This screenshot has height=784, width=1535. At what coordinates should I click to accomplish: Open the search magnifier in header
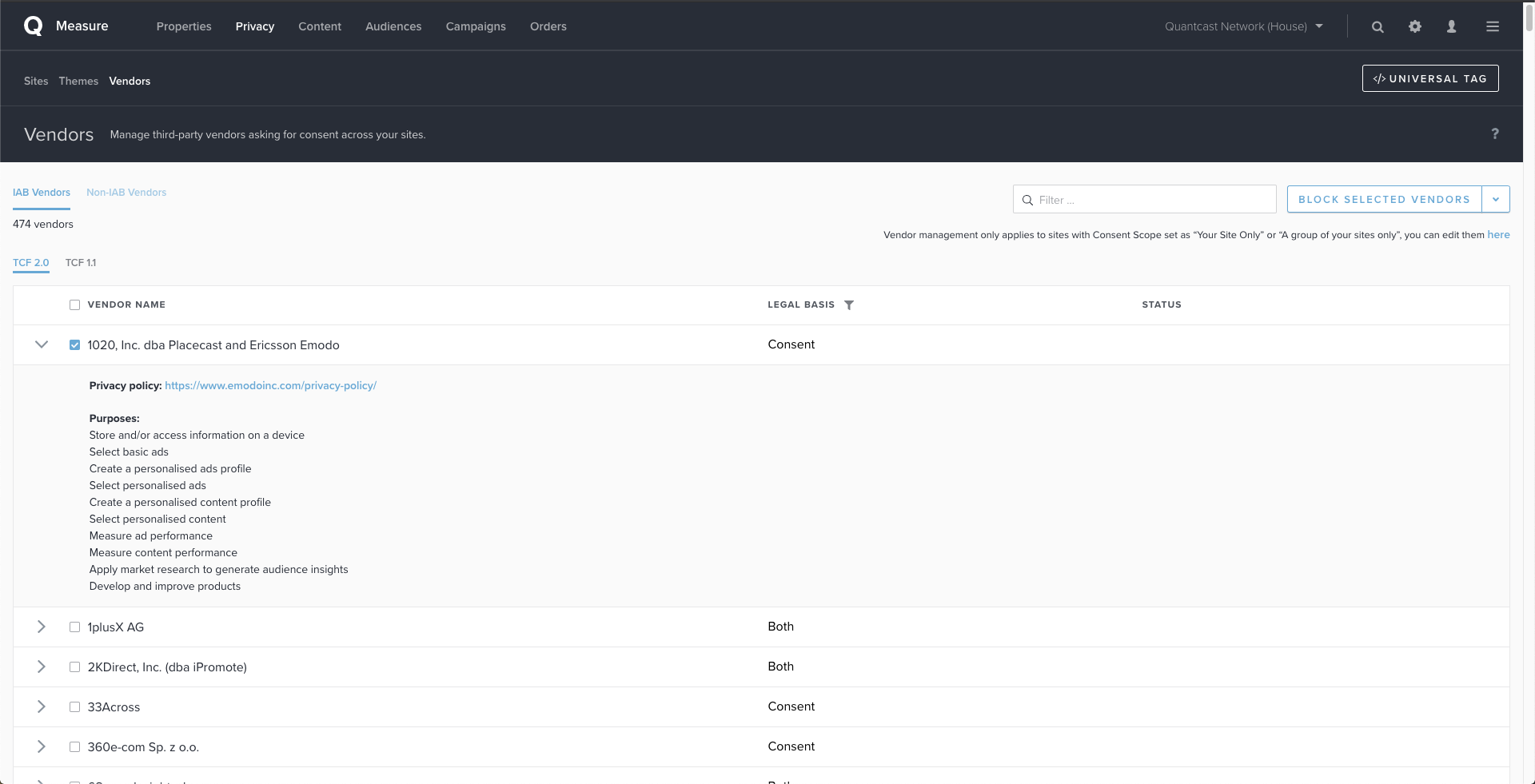pyautogui.click(x=1378, y=26)
